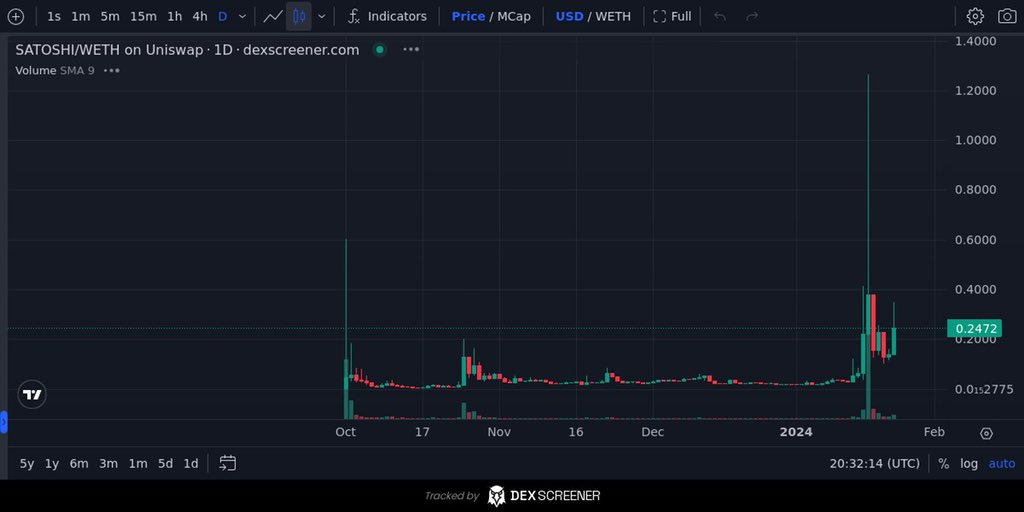The image size is (1024, 512).
Task: Set range to 6m
Action: point(79,464)
